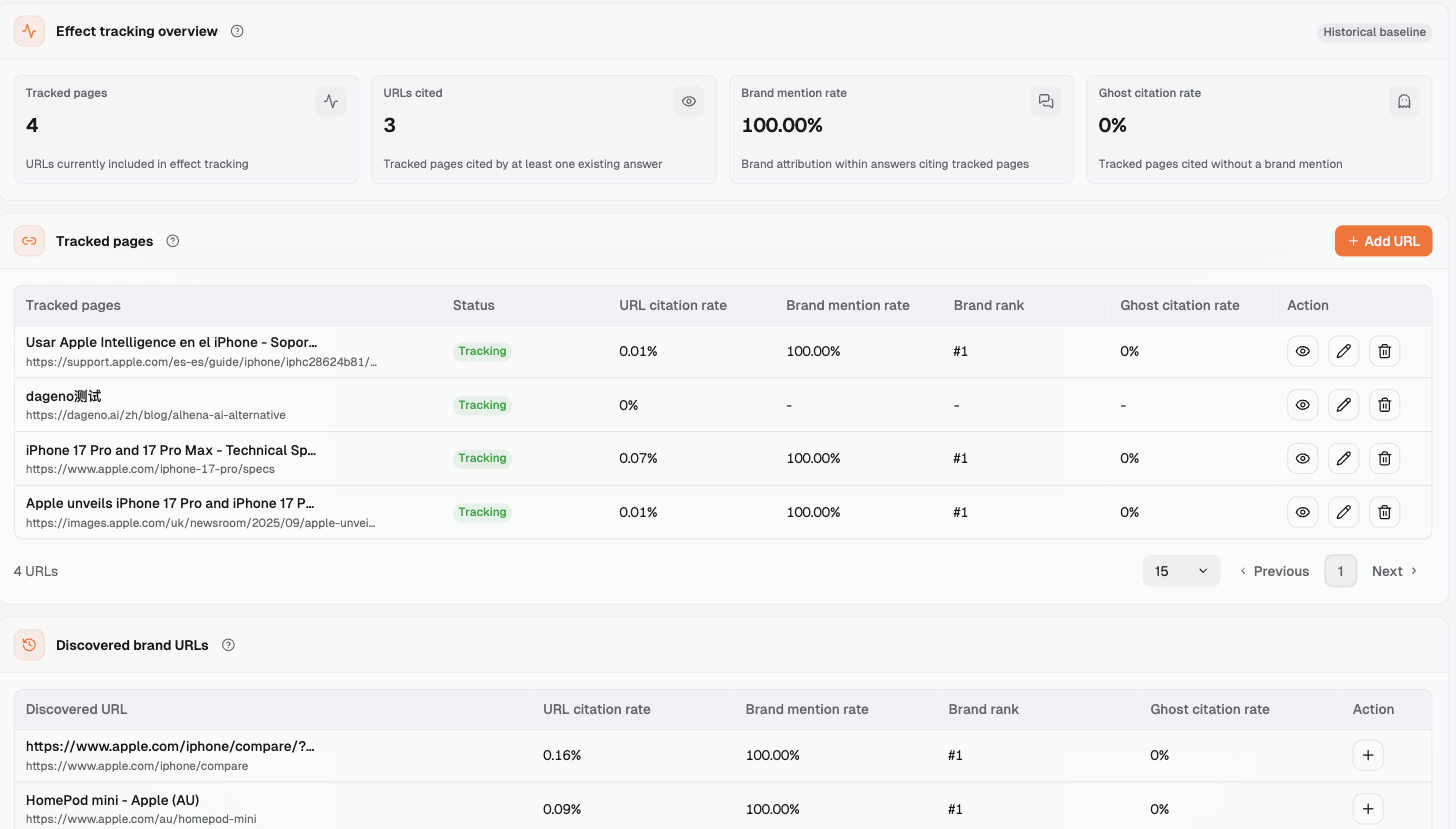
Task: Delete the iPhone 17 Pro Technical Specs page
Action: click(x=1385, y=458)
